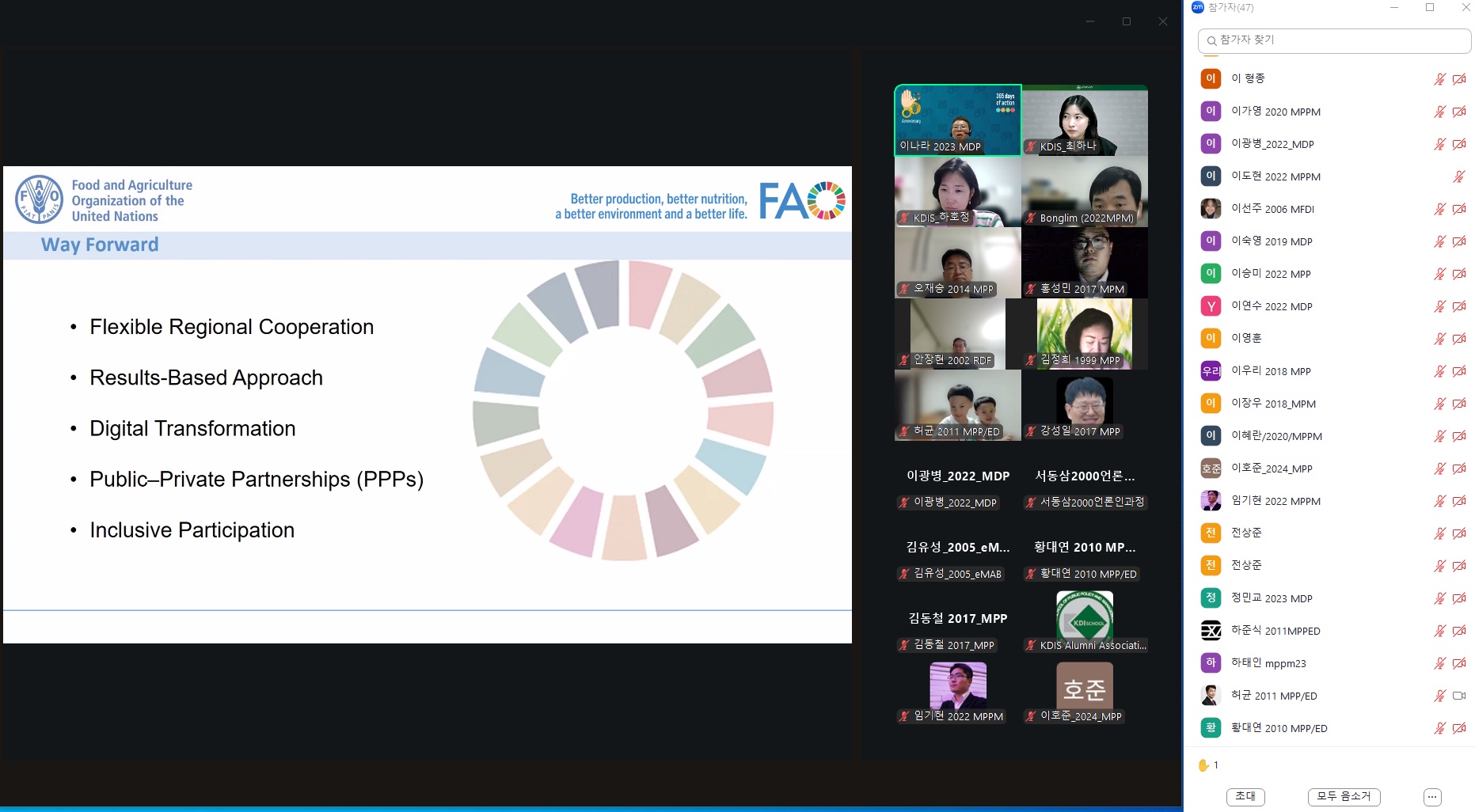
Task: Click camera-off icon beside 이가영 2020 MPPM
Action: 1459,112
